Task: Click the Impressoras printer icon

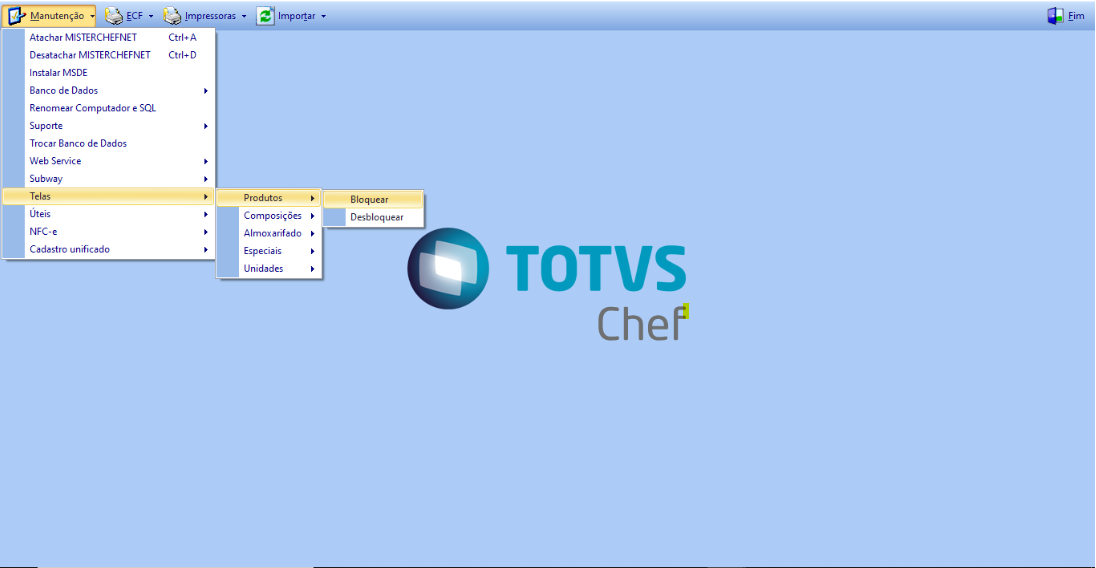Action: (x=172, y=15)
